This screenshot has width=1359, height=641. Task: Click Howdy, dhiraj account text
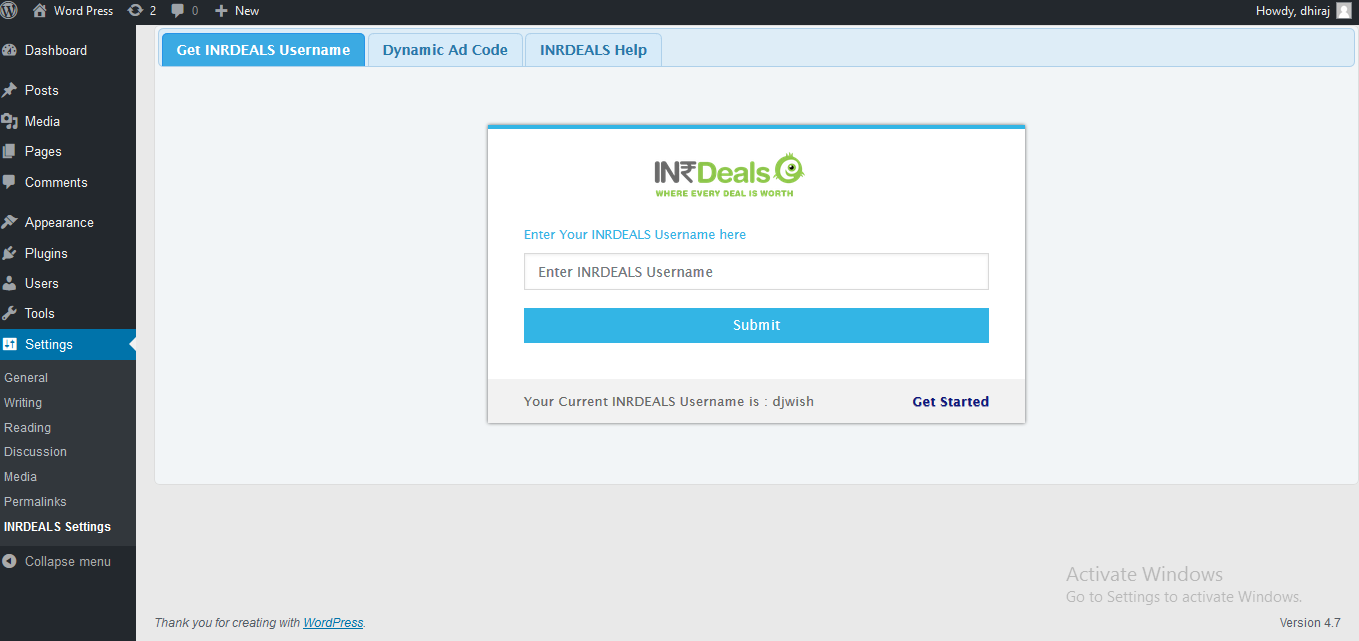click(1292, 11)
